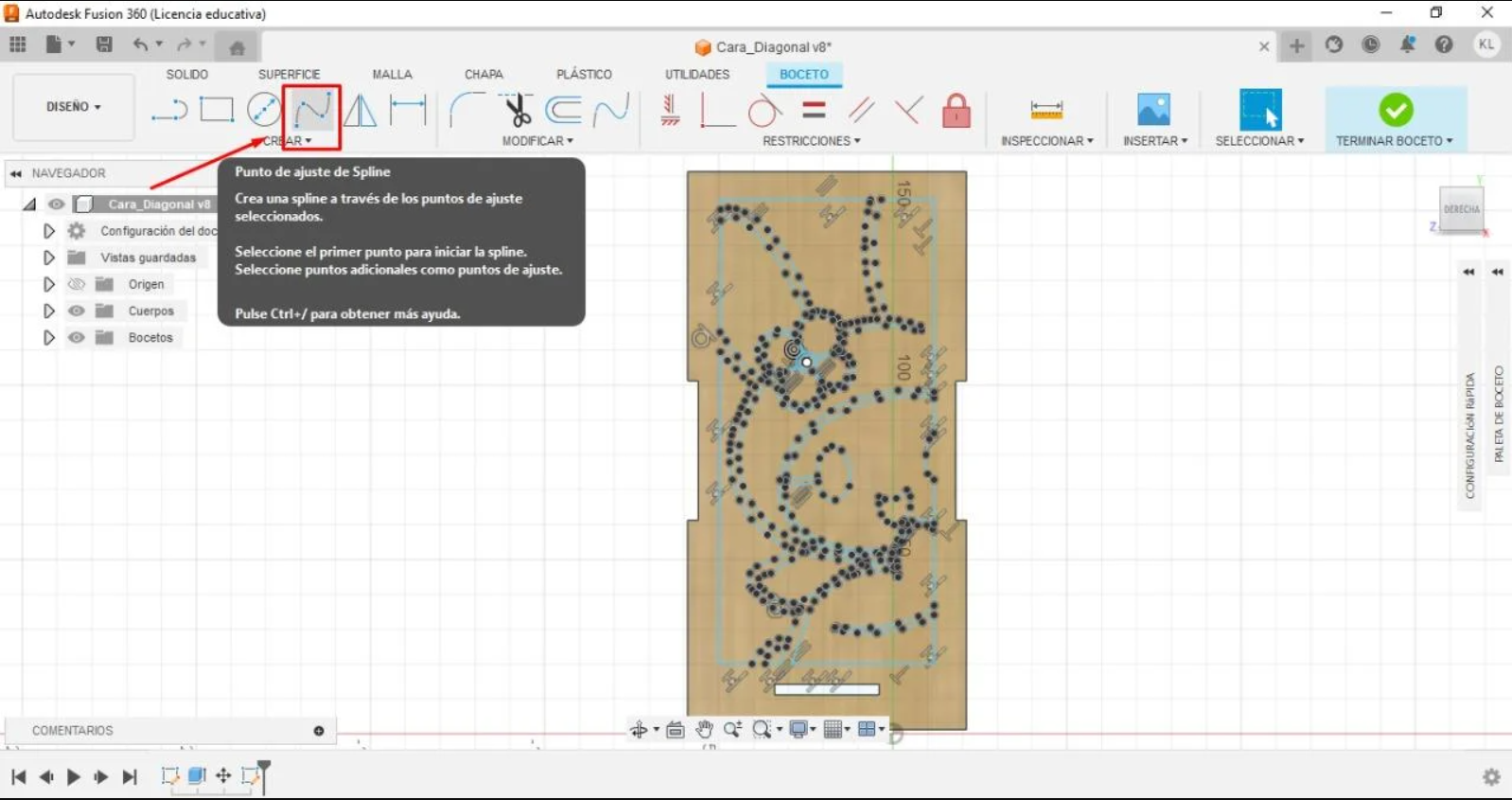Open the RESTRICCIONES dropdown menu
Image resolution: width=1512 pixels, height=800 pixels.
pyautogui.click(x=812, y=141)
